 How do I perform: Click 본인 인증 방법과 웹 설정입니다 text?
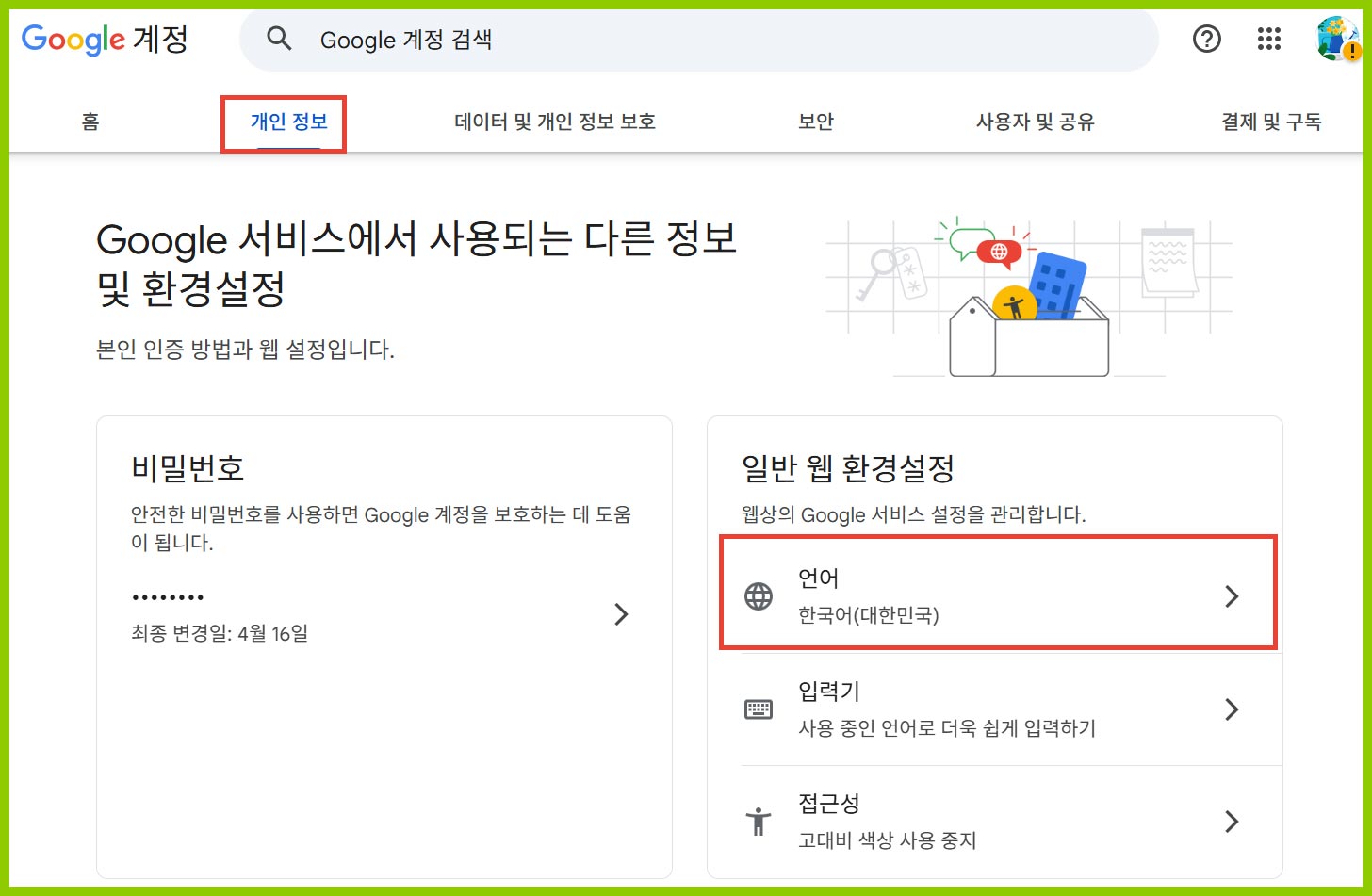click(x=245, y=350)
